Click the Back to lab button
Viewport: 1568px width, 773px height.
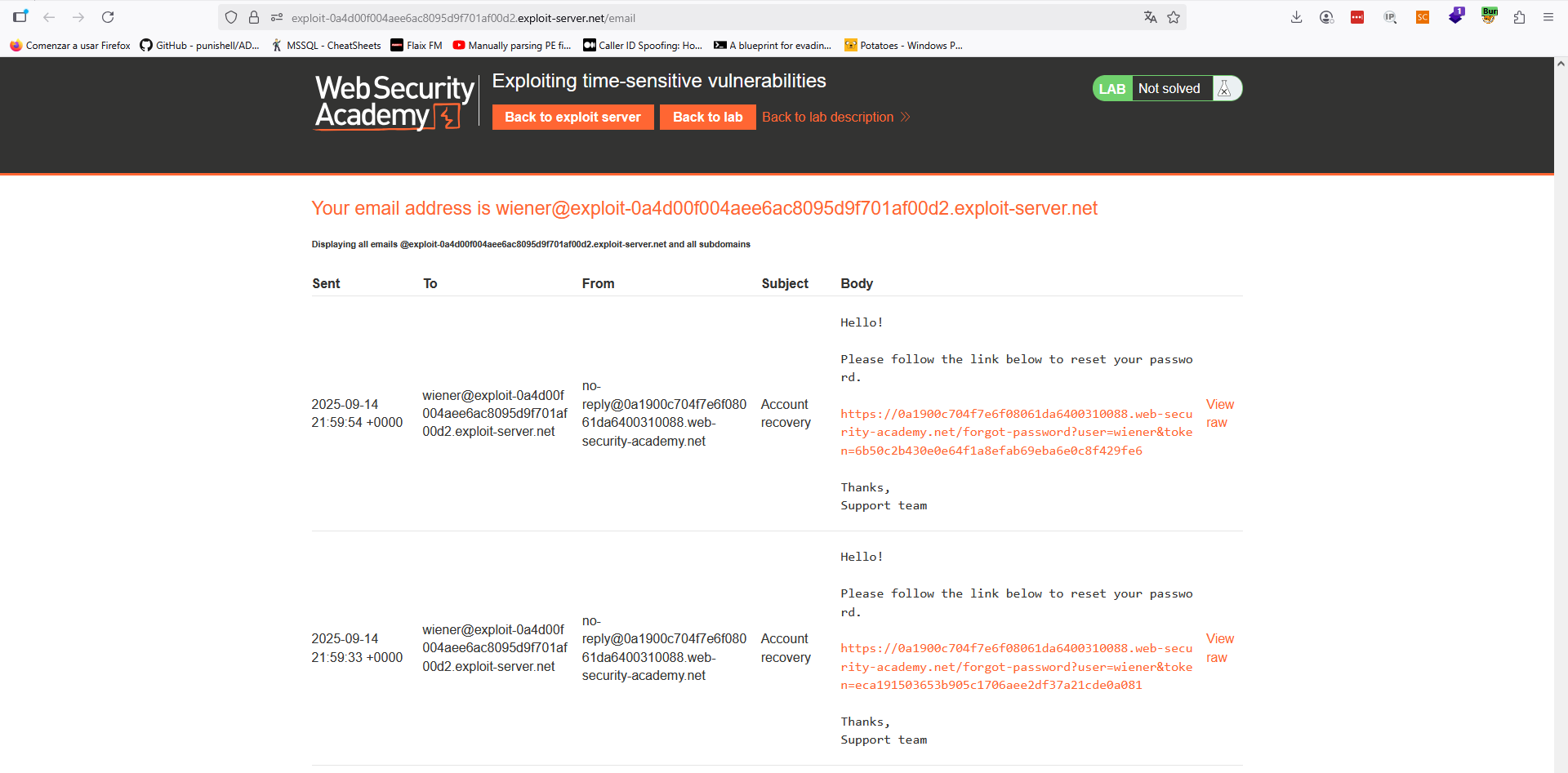point(707,118)
